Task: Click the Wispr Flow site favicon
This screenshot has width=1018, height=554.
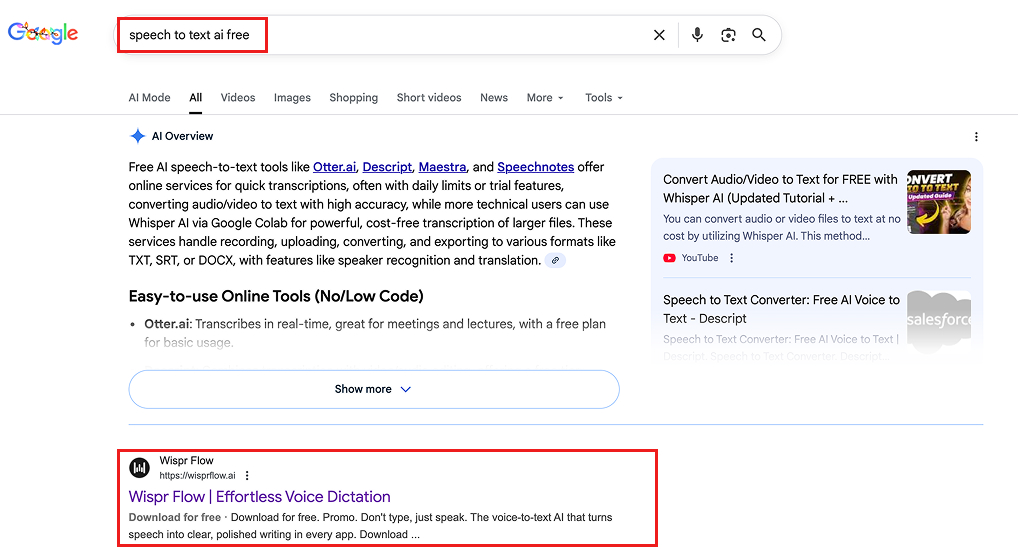Action: pos(139,468)
